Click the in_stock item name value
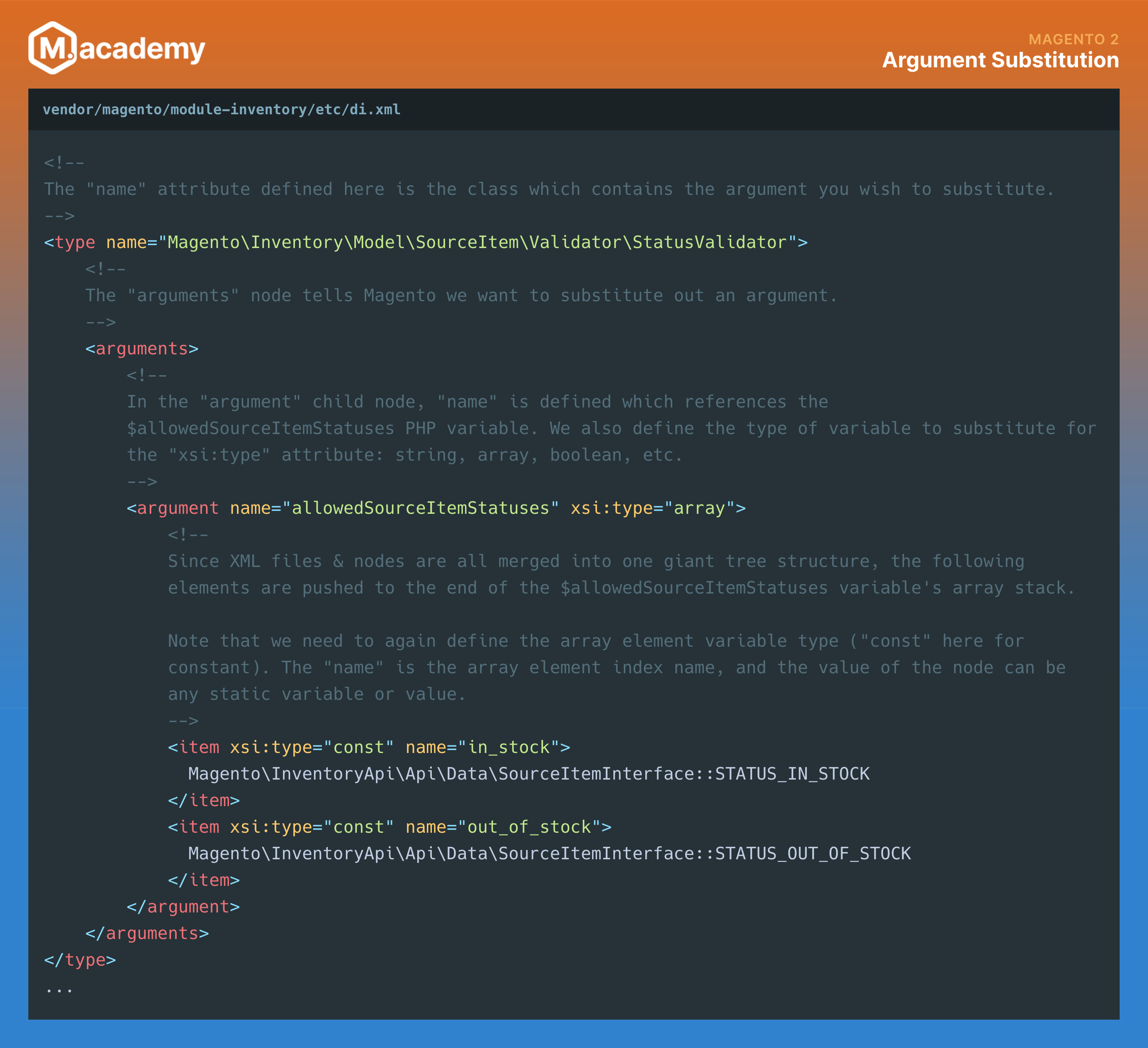Screen dimensions: 1148x1048 coord(508,747)
